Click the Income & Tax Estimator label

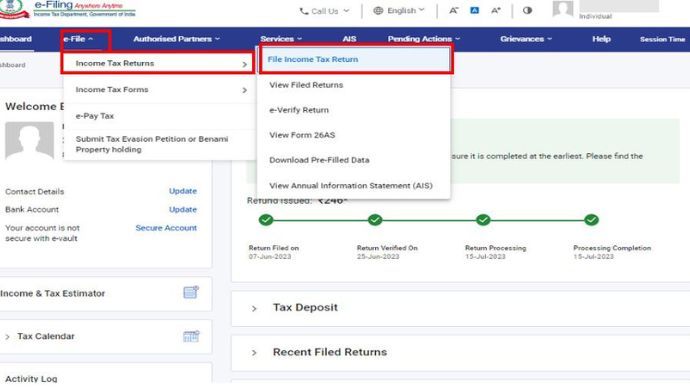pos(53,293)
